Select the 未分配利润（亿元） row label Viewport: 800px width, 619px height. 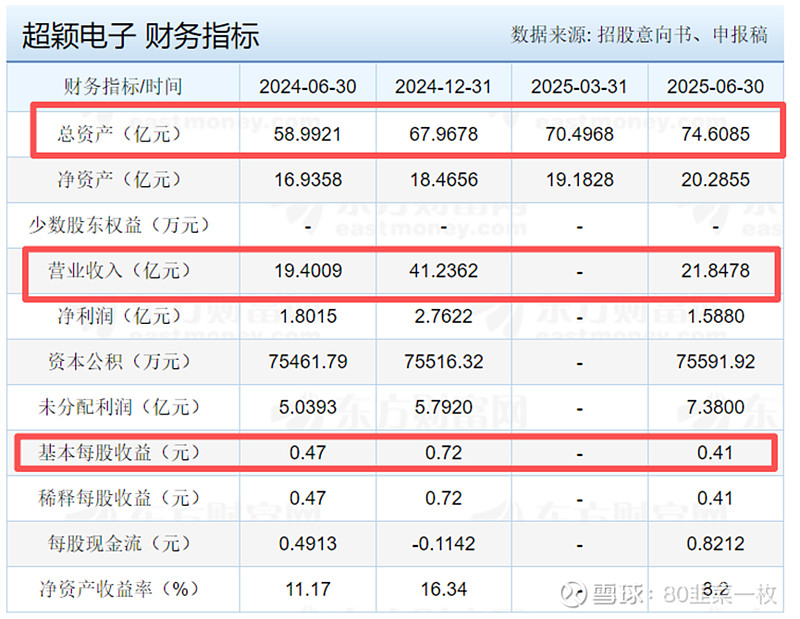click(x=119, y=407)
